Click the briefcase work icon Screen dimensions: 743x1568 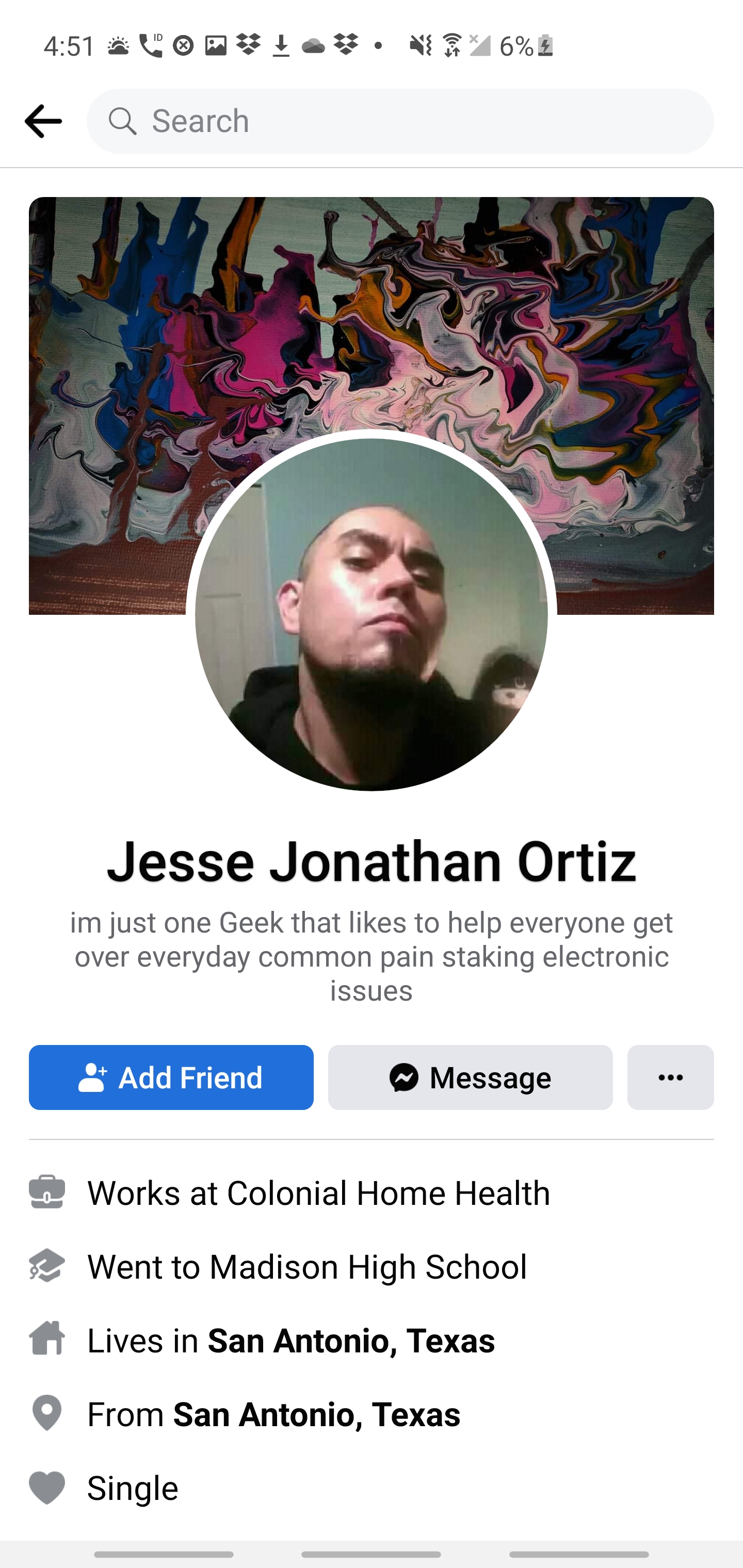(47, 1192)
